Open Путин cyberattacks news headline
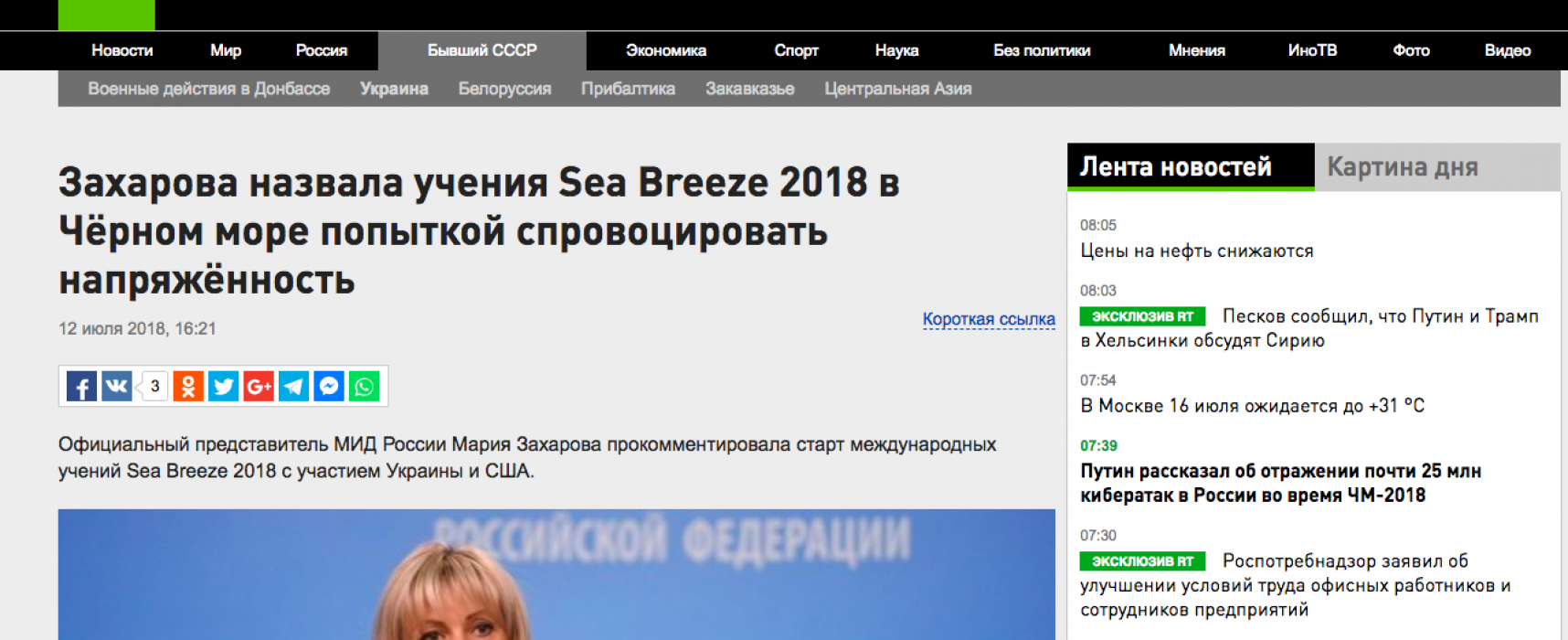The image size is (1568, 640). (1280, 483)
